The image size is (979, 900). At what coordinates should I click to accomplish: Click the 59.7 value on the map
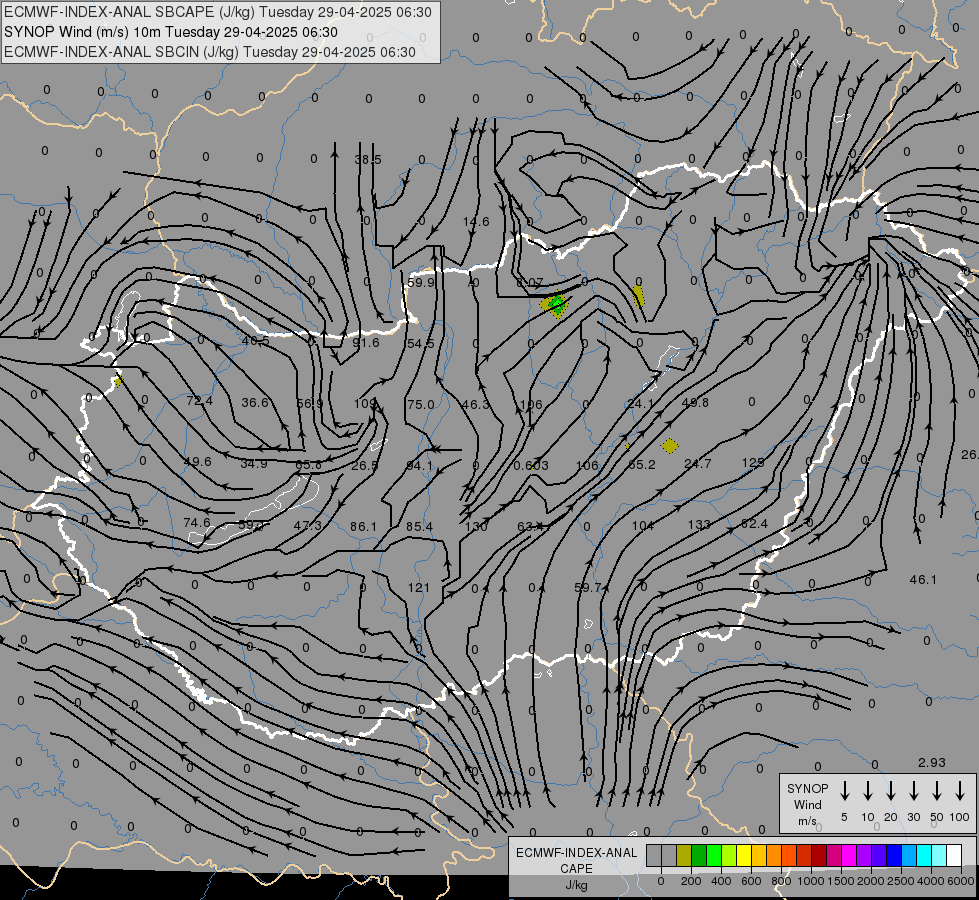[x=588, y=587]
